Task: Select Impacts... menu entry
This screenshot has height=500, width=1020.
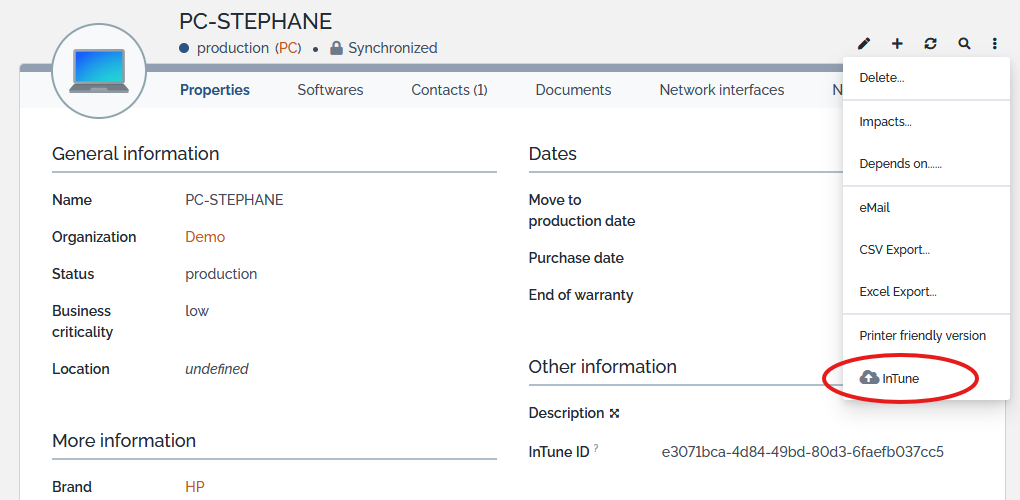Action: [885, 122]
